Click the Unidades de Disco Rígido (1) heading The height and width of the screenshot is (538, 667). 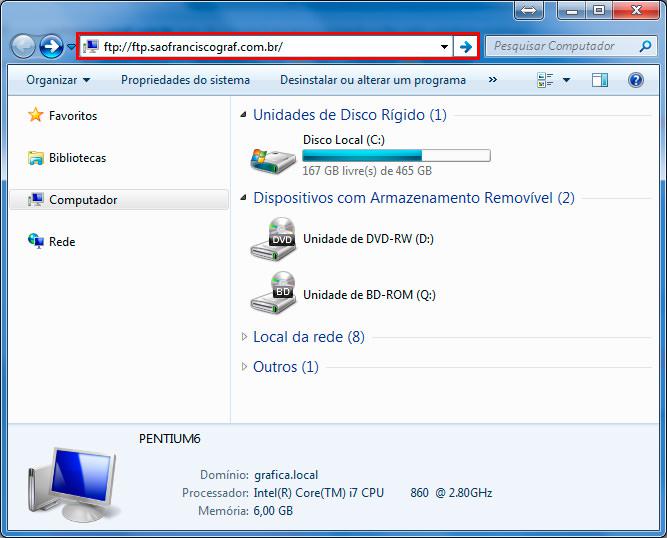[350, 115]
